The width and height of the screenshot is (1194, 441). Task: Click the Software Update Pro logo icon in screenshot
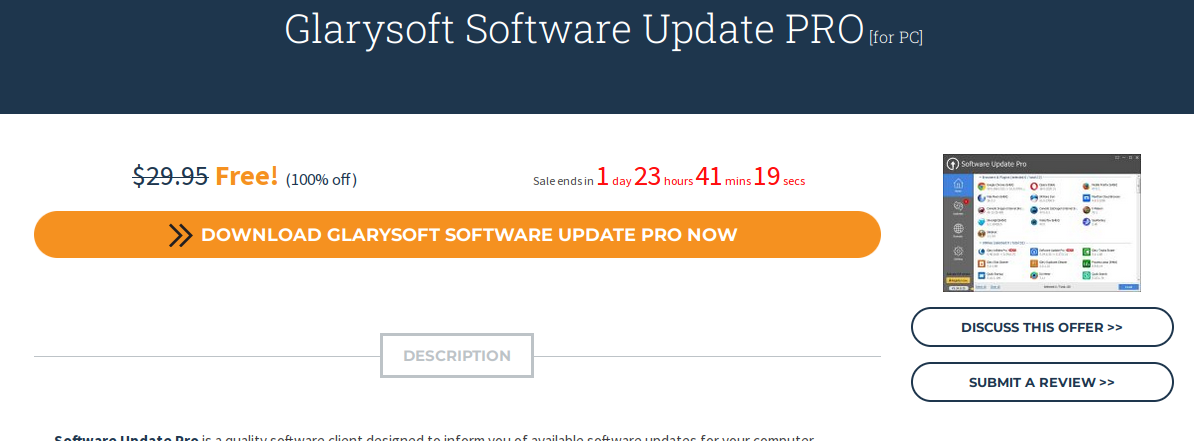click(954, 164)
